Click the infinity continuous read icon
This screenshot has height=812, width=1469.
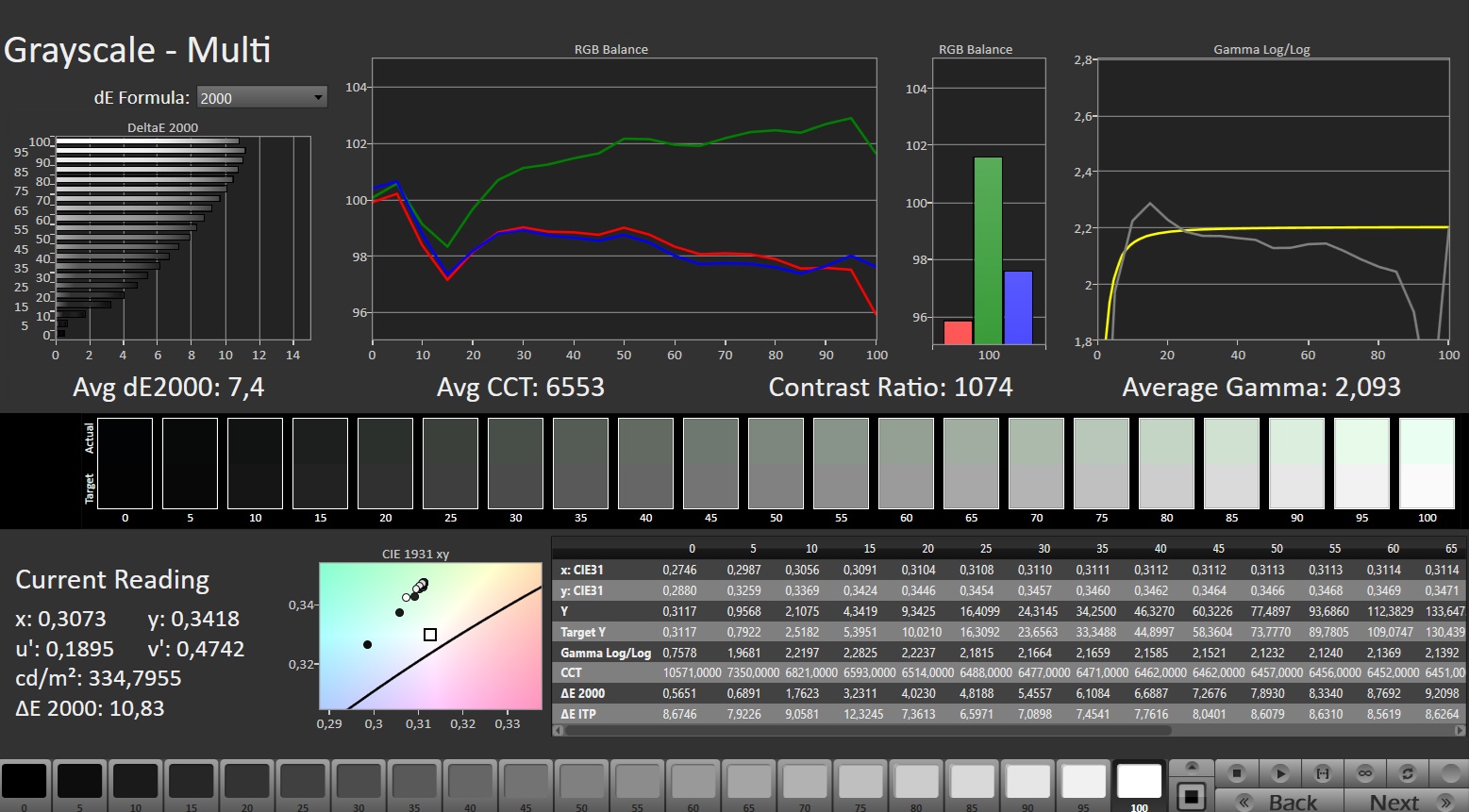(x=1365, y=773)
